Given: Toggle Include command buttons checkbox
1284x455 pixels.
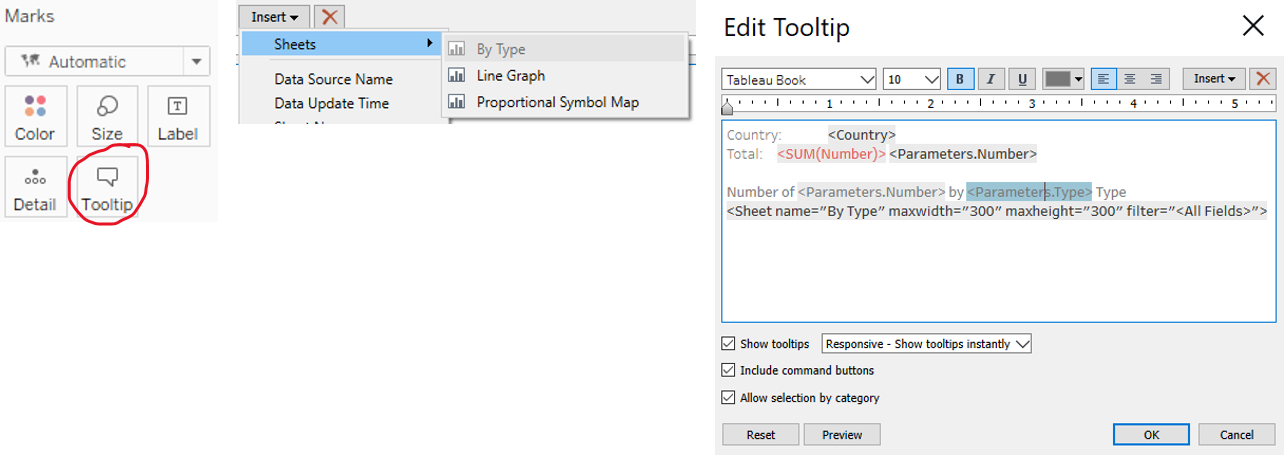Looking at the screenshot, I should [728, 371].
